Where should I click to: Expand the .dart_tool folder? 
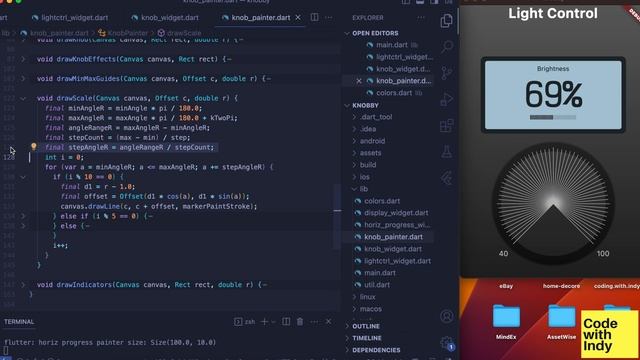point(376,117)
